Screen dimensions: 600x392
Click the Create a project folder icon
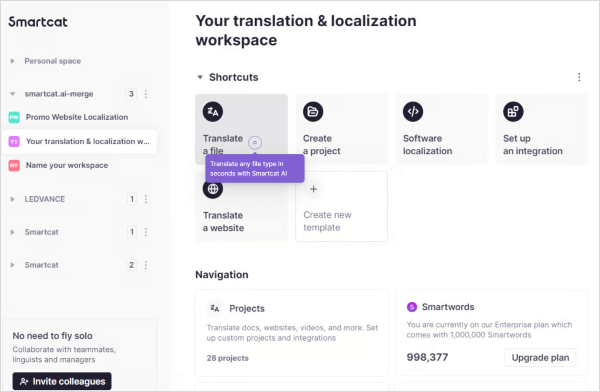(x=313, y=112)
